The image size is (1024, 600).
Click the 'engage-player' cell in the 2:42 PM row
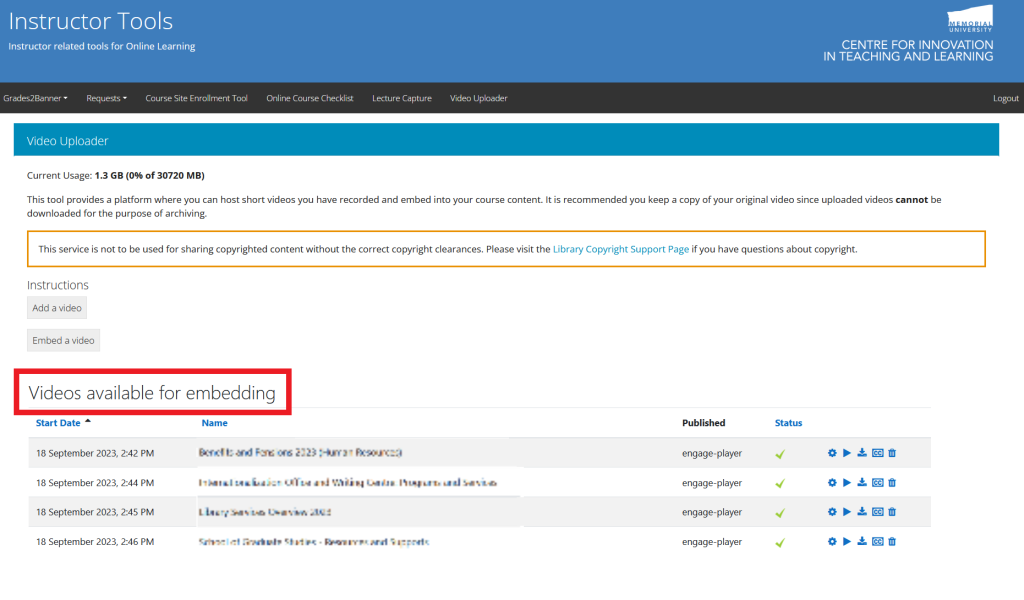[x=712, y=453]
